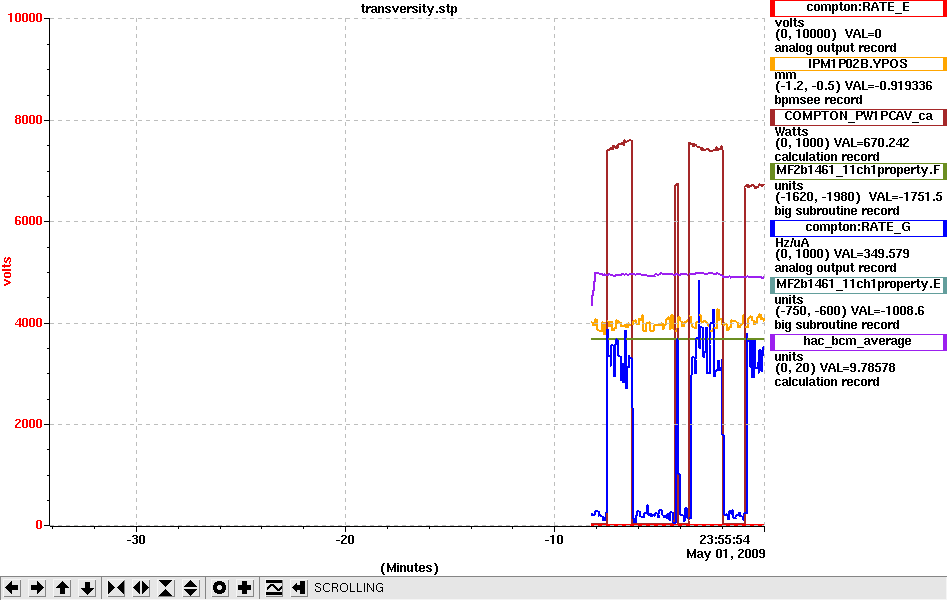Click the horizontal zoom-out (outward triangles) icon
Viewport: 947px width, 600px height.
pos(141,588)
